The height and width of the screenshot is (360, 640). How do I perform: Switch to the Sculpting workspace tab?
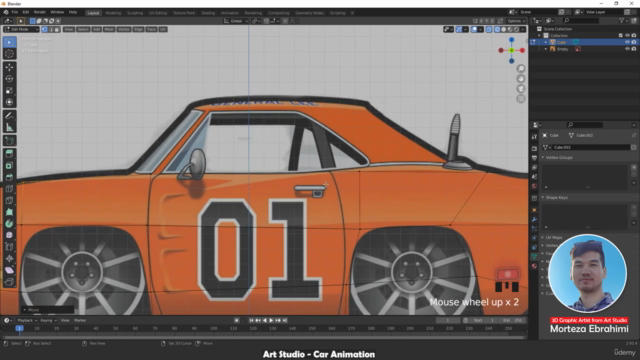click(x=135, y=13)
